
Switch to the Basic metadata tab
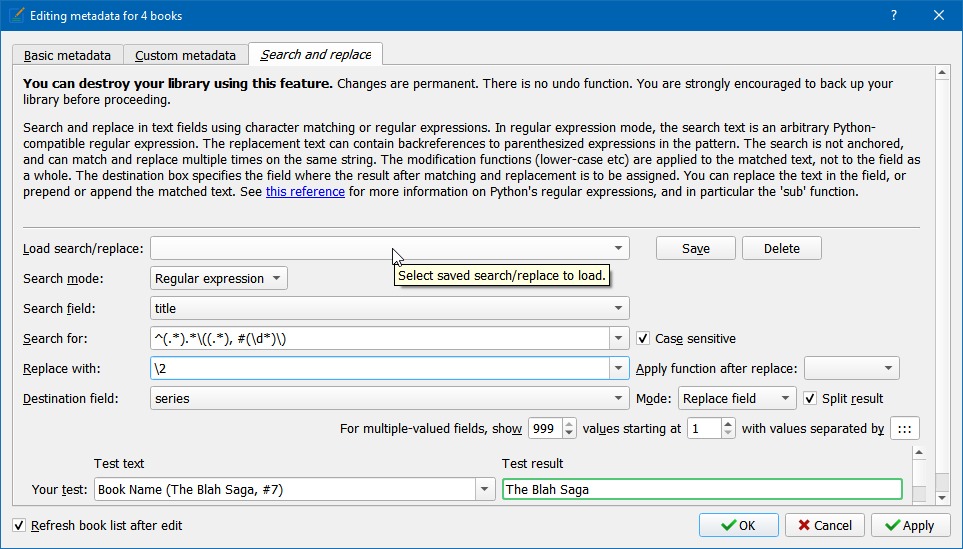click(x=68, y=55)
